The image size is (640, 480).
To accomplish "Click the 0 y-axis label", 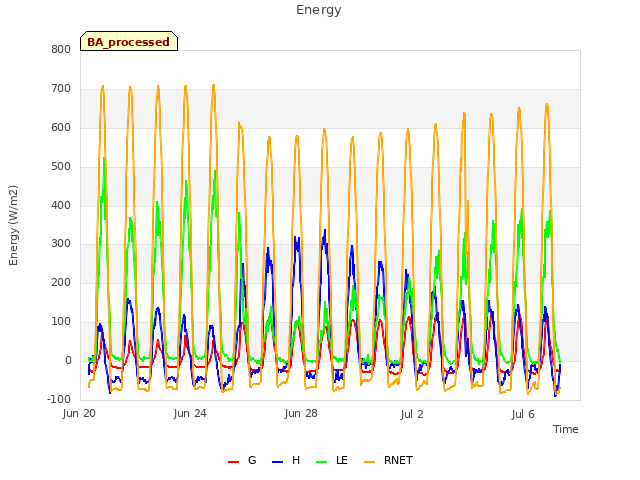I will click(68, 360).
